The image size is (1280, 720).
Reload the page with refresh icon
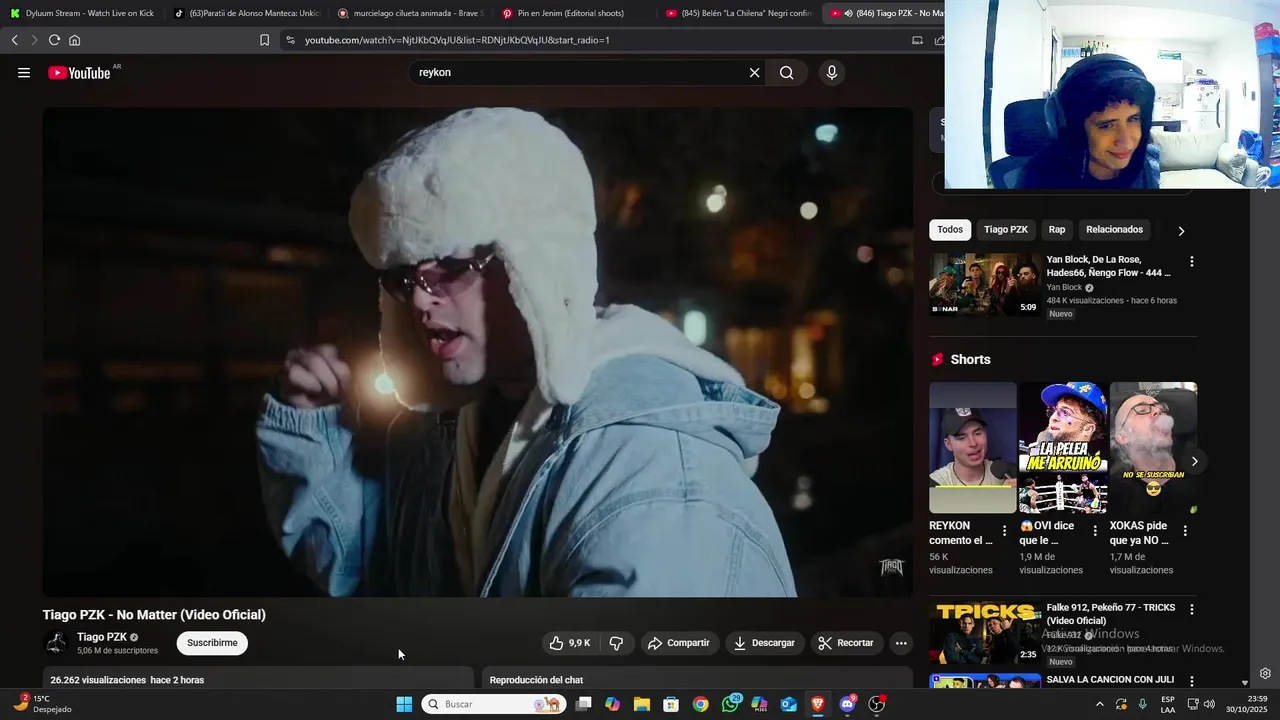[54, 40]
